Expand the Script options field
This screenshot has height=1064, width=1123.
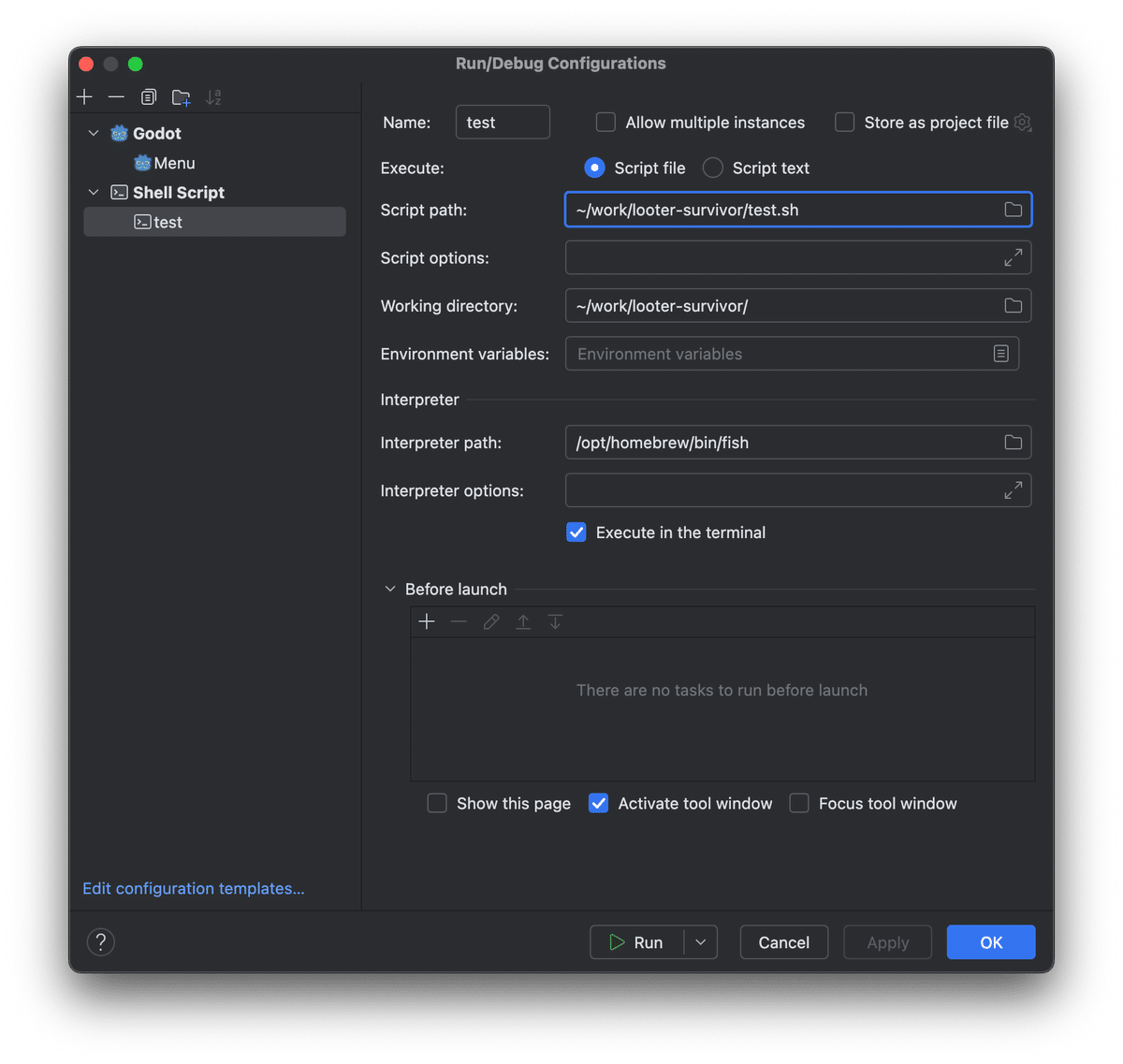[1013, 257]
